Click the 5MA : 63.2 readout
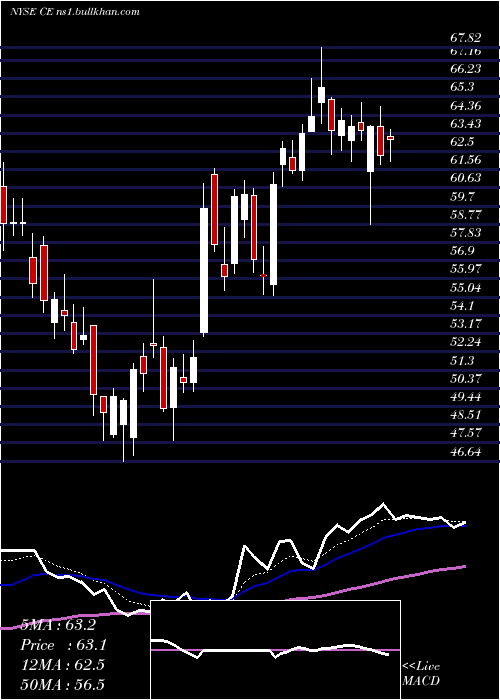The image size is (500, 700). (x=58, y=625)
